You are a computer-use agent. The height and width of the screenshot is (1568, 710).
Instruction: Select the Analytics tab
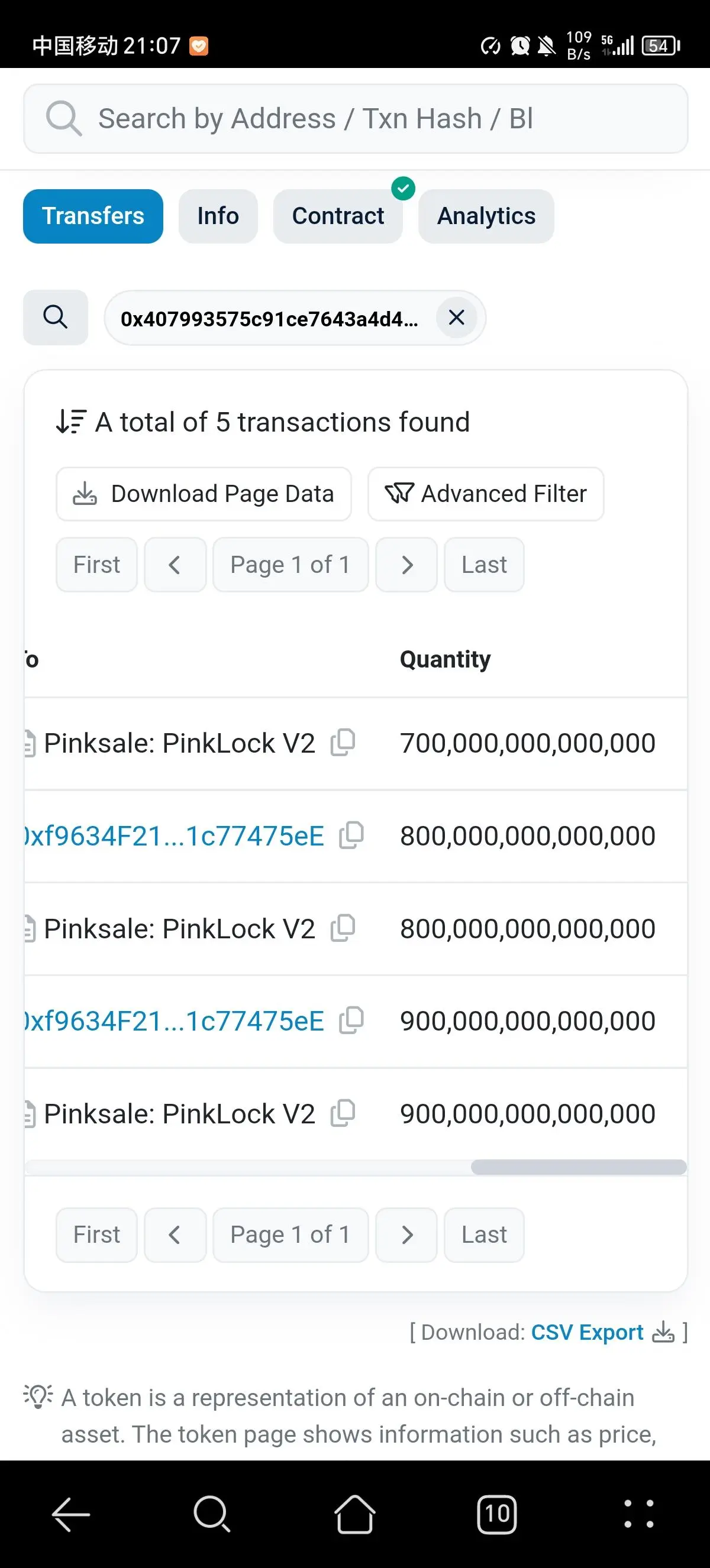point(486,216)
